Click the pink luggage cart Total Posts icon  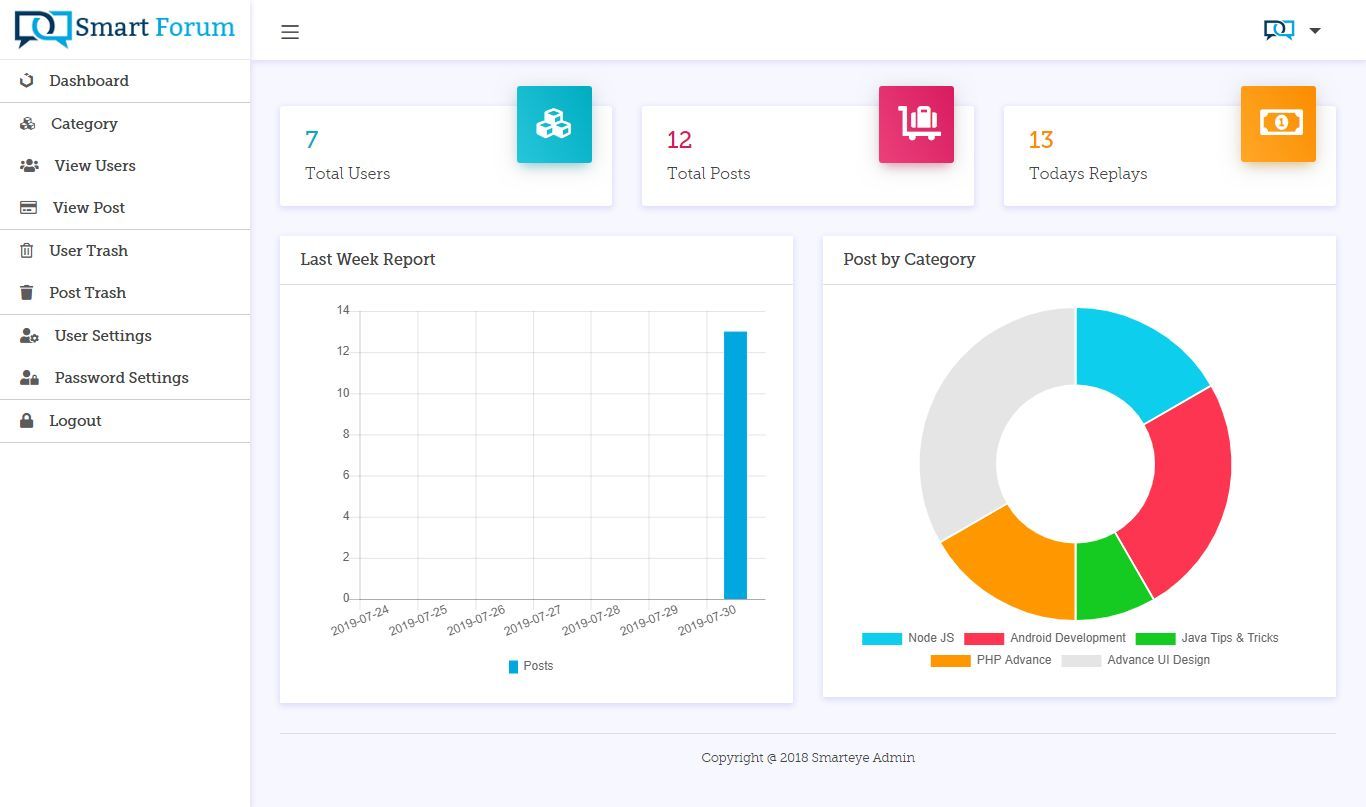916,124
